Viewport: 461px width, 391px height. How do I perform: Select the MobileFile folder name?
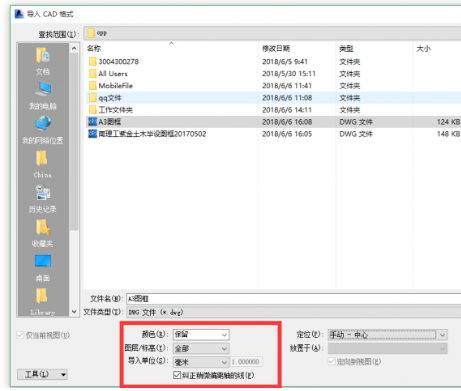[x=116, y=86]
